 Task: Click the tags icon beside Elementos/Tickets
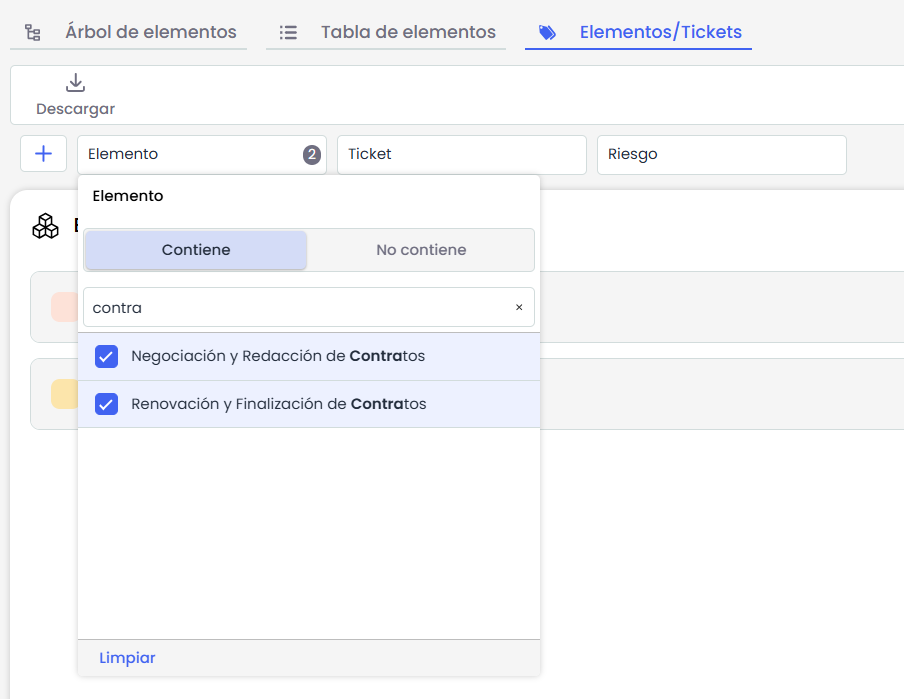(x=547, y=33)
